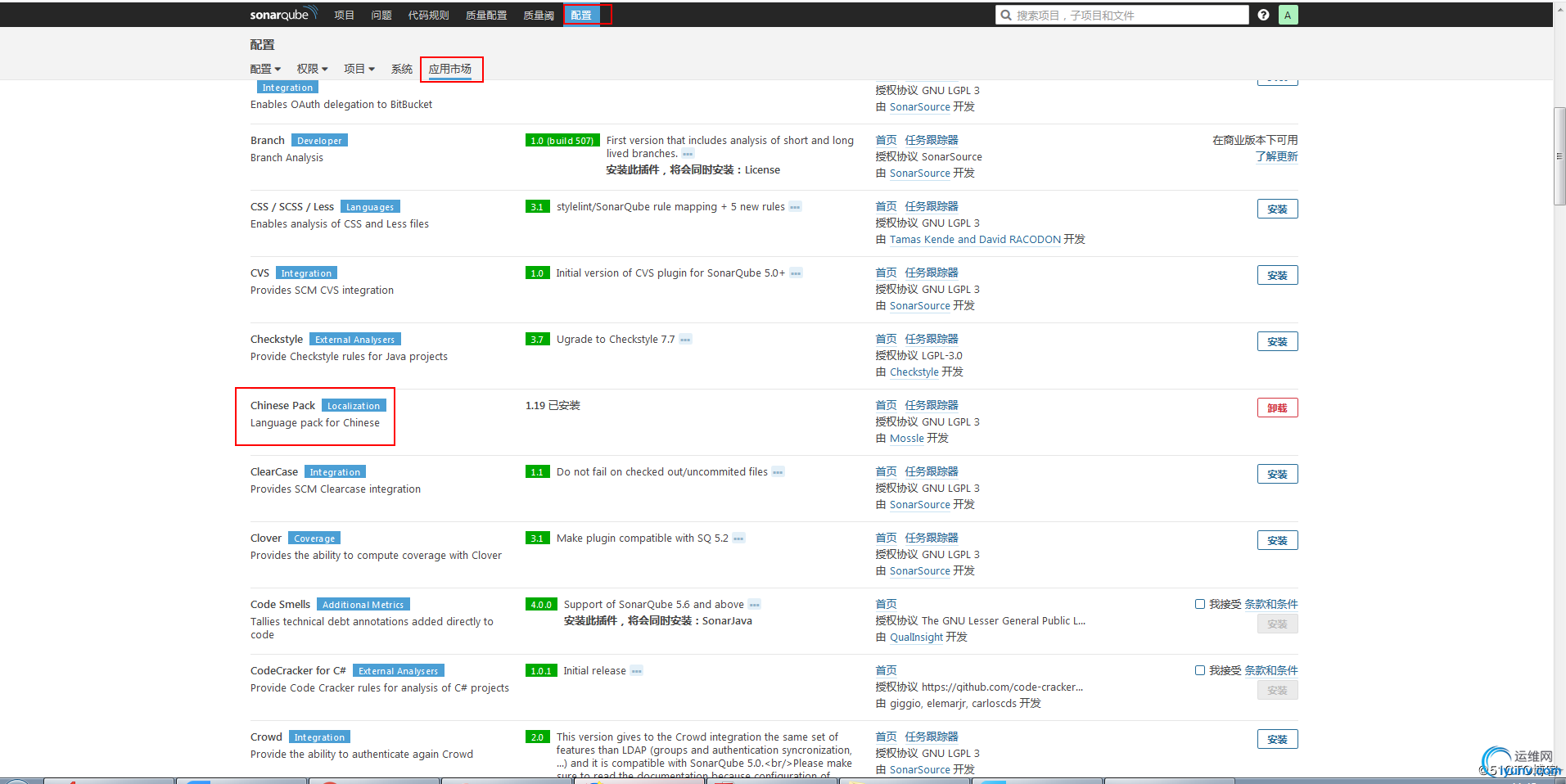1566x784 pixels.
Task: Expand Checkstyle release notes ellipsis
Action: point(685,340)
